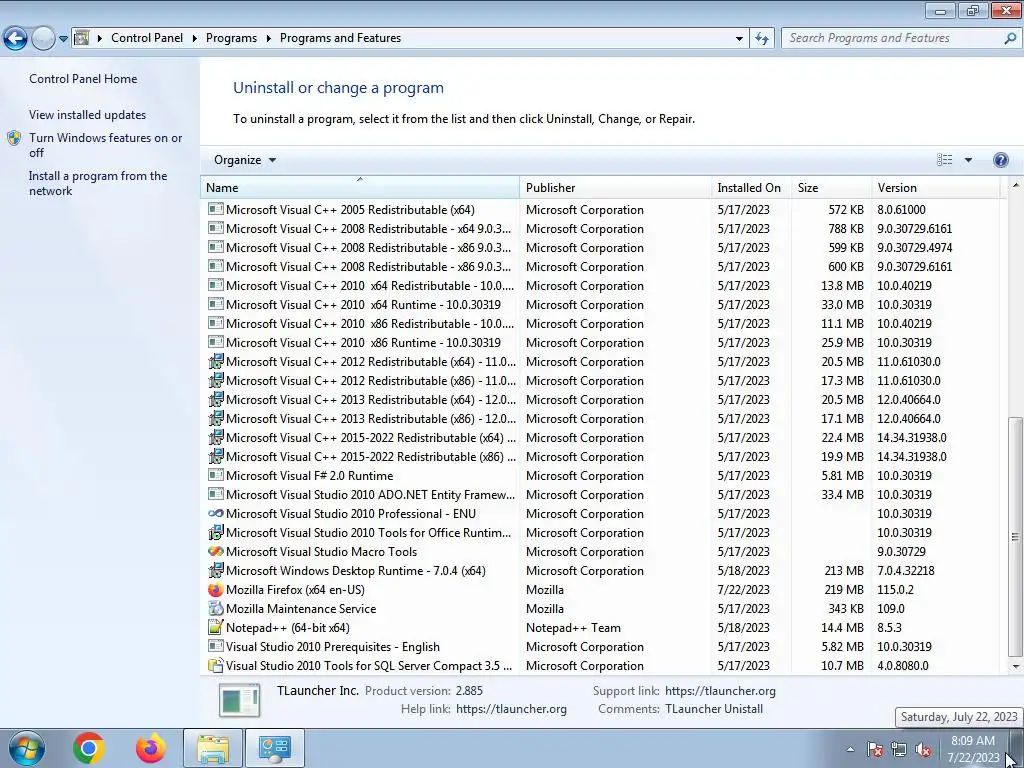This screenshot has width=1024, height=768.
Task: Click the Control Panel icon in address bar
Action: pos(81,38)
